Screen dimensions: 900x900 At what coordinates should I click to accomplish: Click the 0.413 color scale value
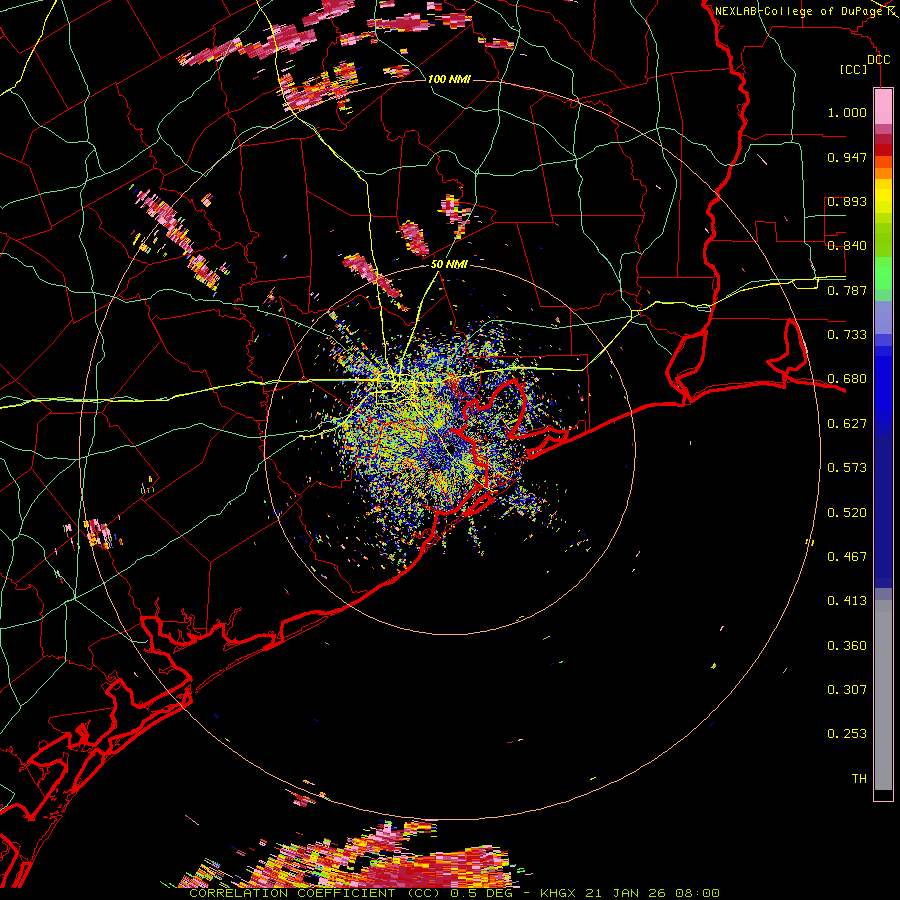pyautogui.click(x=847, y=601)
